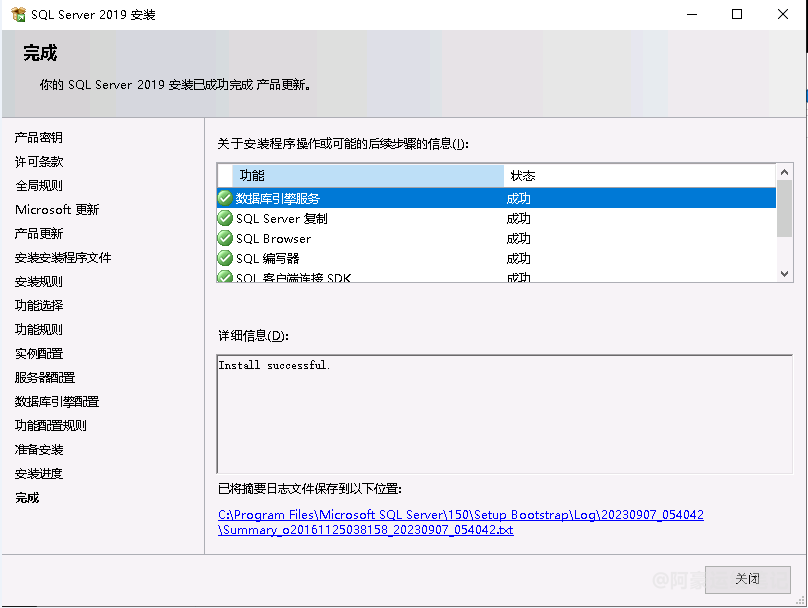The height and width of the screenshot is (608, 808).
Task: Click inside the 详细信息 text box
Action: pyautogui.click(x=504, y=414)
